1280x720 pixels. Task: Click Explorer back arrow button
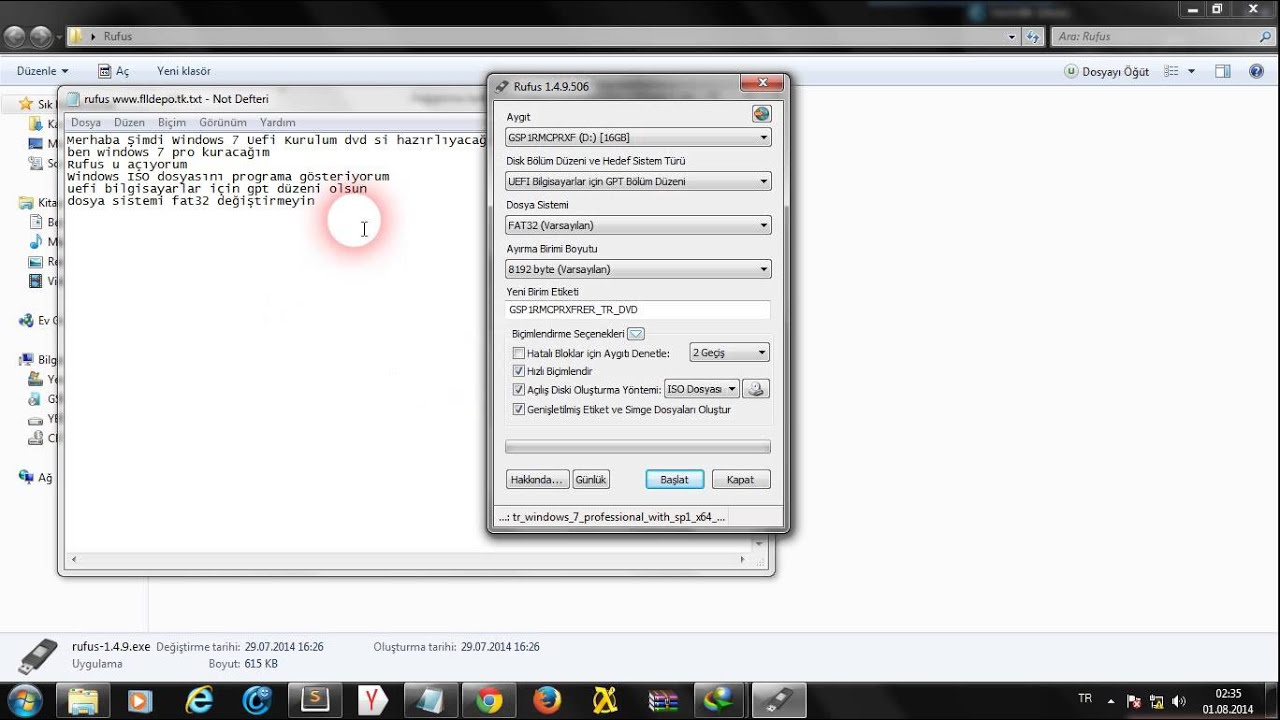pyautogui.click(x=14, y=36)
